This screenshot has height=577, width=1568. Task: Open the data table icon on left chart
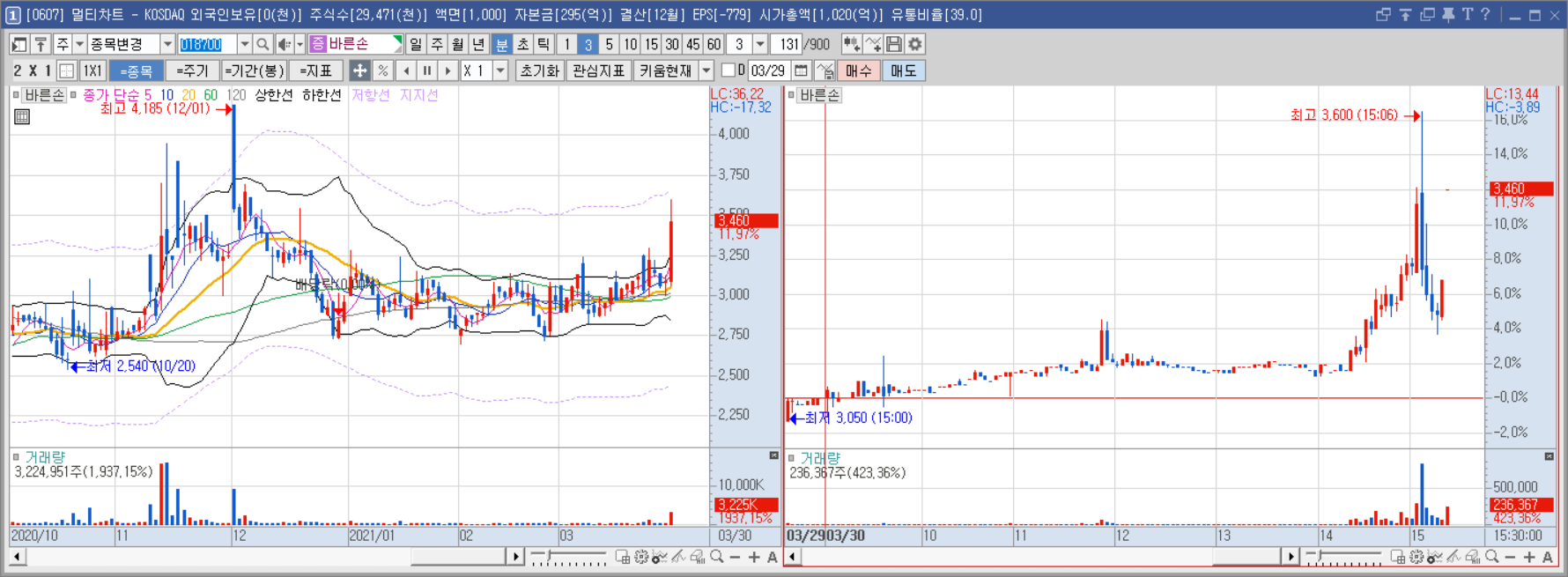tap(22, 116)
